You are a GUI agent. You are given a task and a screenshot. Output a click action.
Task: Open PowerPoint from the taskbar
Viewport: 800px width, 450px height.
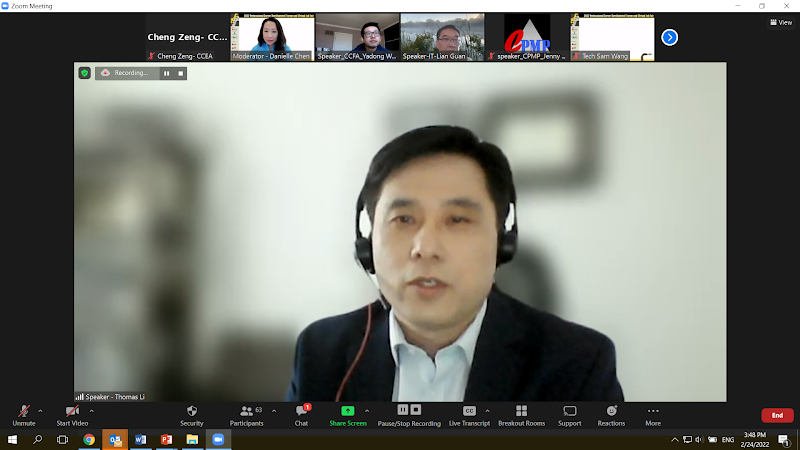click(166, 439)
